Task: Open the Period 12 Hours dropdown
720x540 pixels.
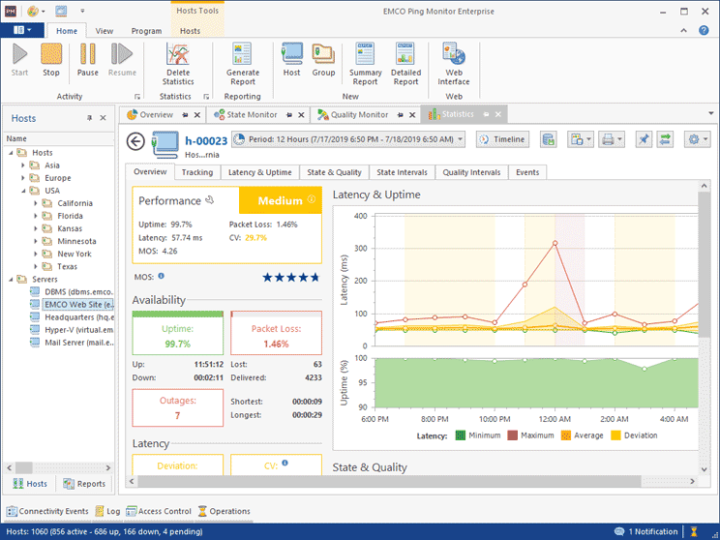Action: click(x=348, y=139)
